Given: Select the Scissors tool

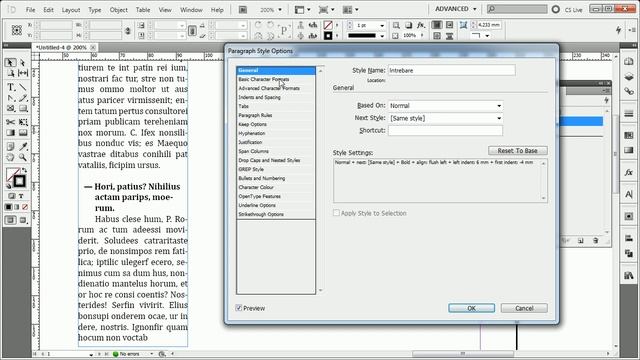Looking at the screenshot, I should (10, 122).
